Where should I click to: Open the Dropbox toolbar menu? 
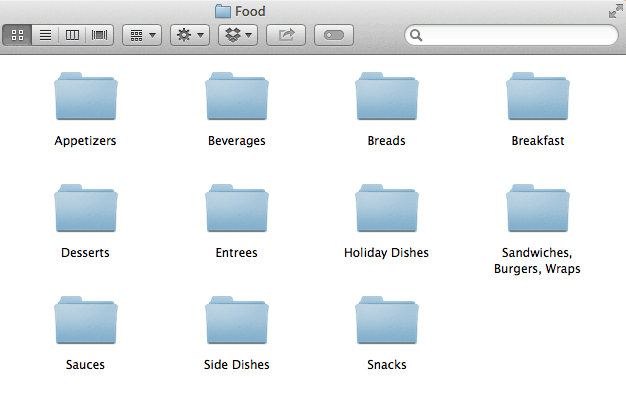pyautogui.click(x=238, y=35)
